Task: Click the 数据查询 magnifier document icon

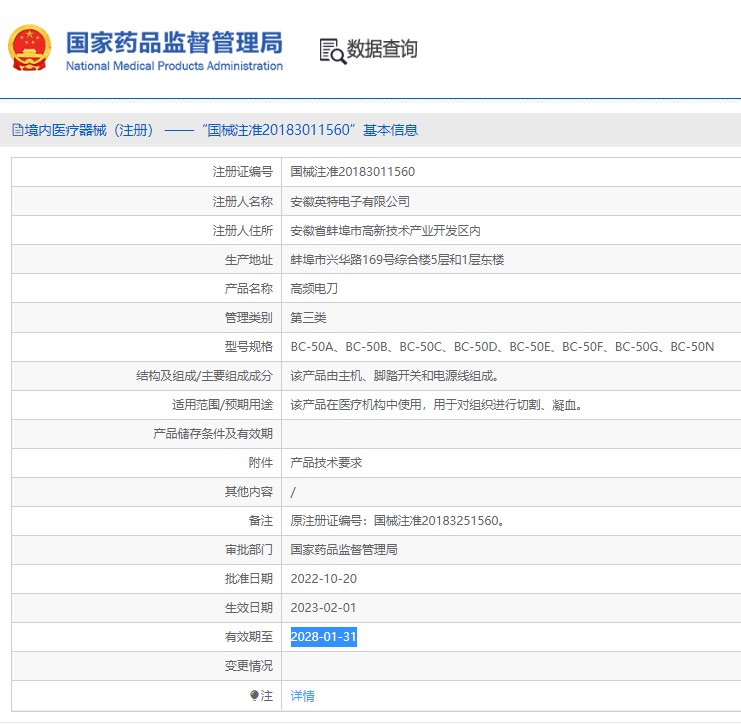Action: point(332,50)
